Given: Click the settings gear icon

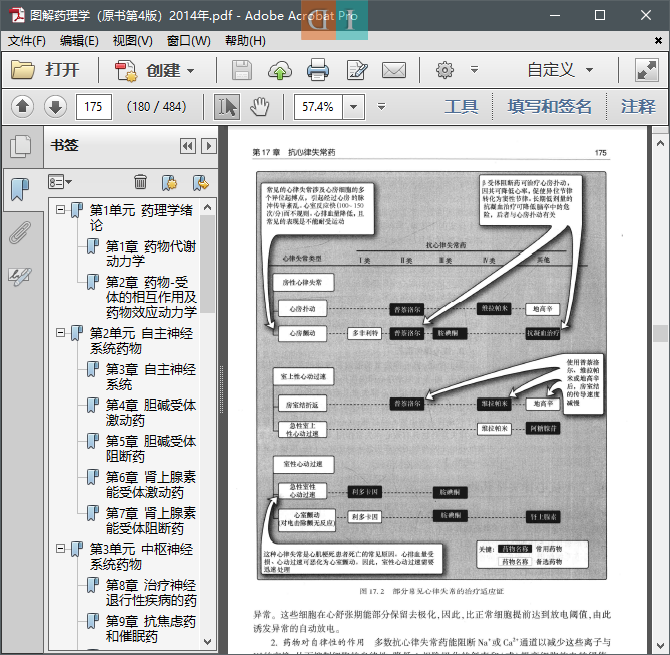Looking at the screenshot, I should (445, 70).
